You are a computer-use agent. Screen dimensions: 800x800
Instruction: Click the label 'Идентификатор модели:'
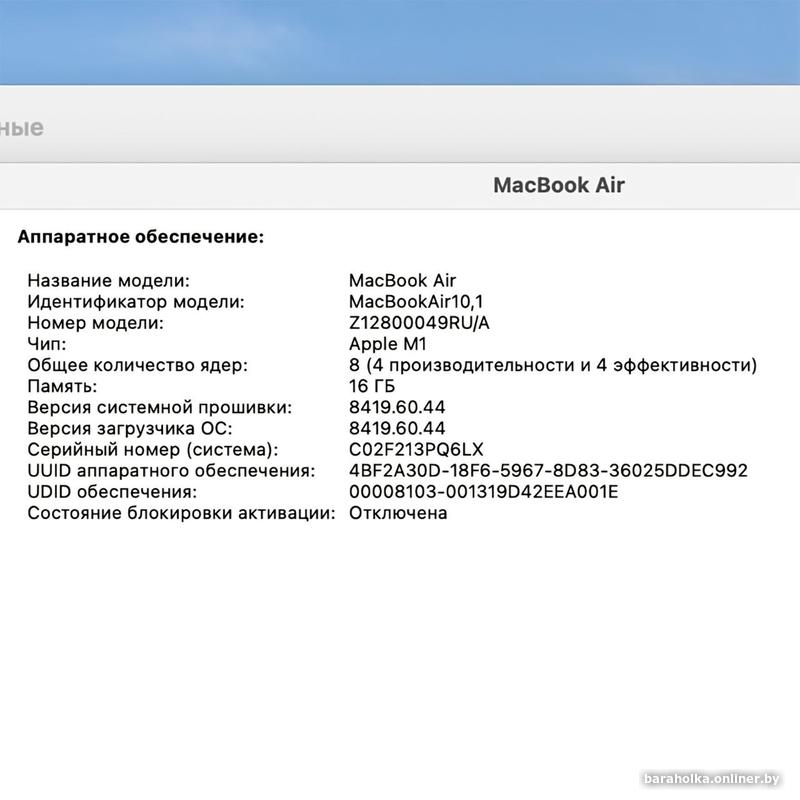click(x=136, y=302)
